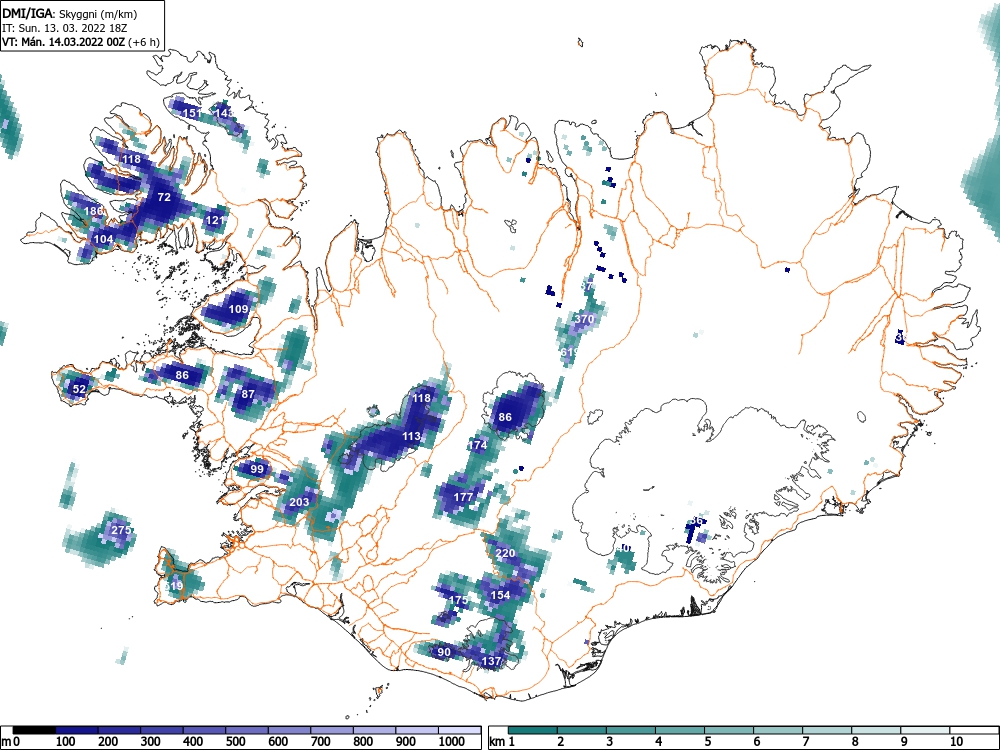Image resolution: width=1000 pixels, height=750 pixels.
Task: Select legend swatch between 800 and 900 m
Action: tap(374, 730)
